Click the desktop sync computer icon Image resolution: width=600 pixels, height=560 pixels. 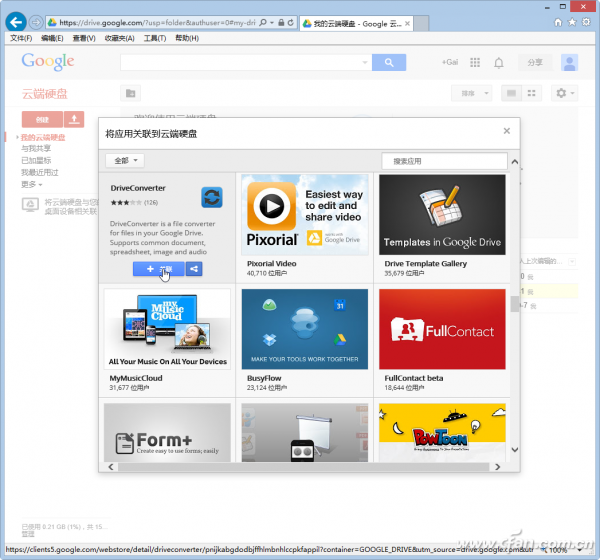click(30, 205)
